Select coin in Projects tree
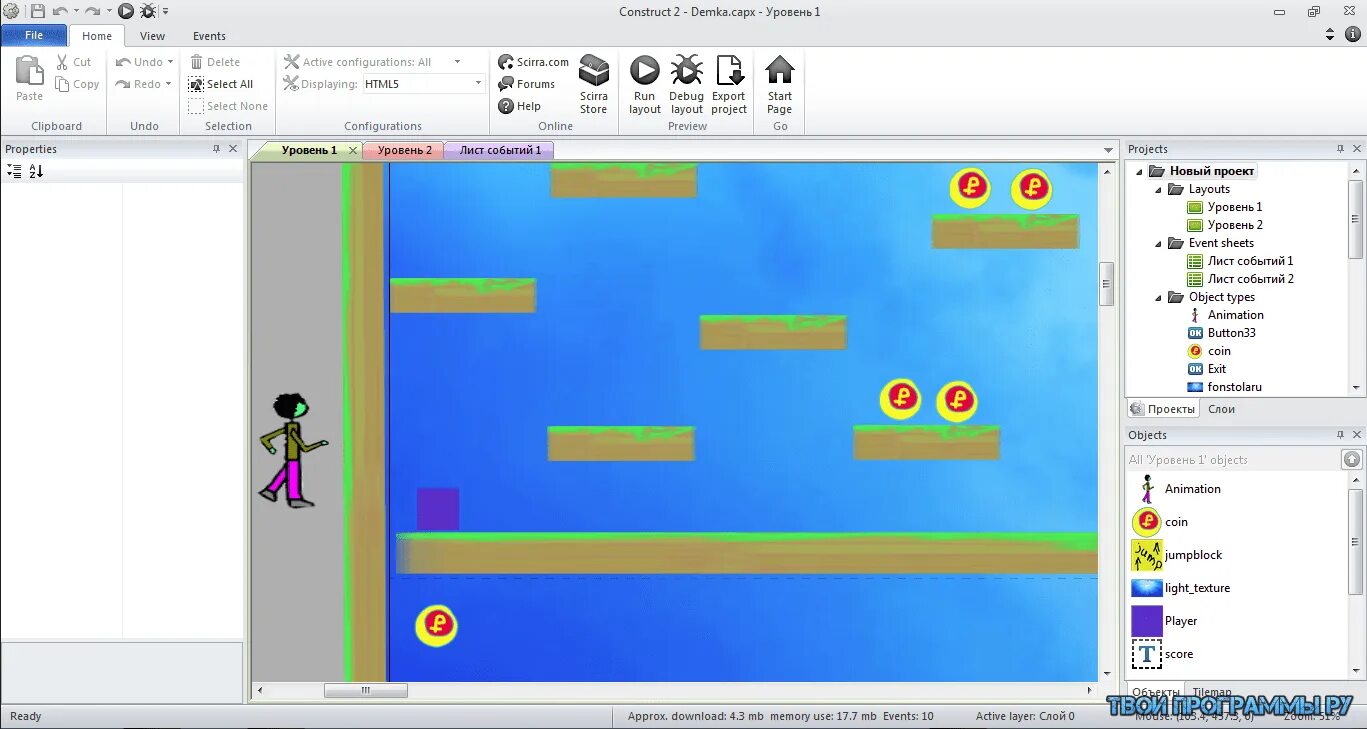 pos(1209,351)
